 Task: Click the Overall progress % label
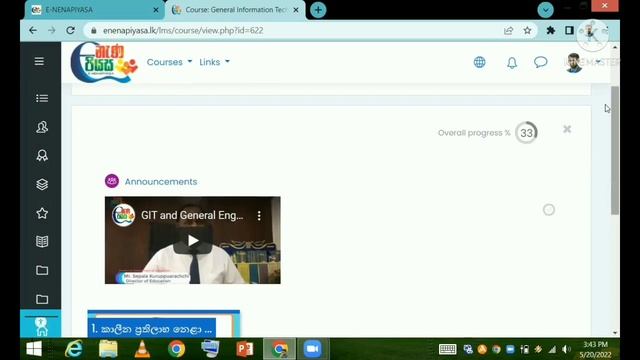click(x=474, y=133)
